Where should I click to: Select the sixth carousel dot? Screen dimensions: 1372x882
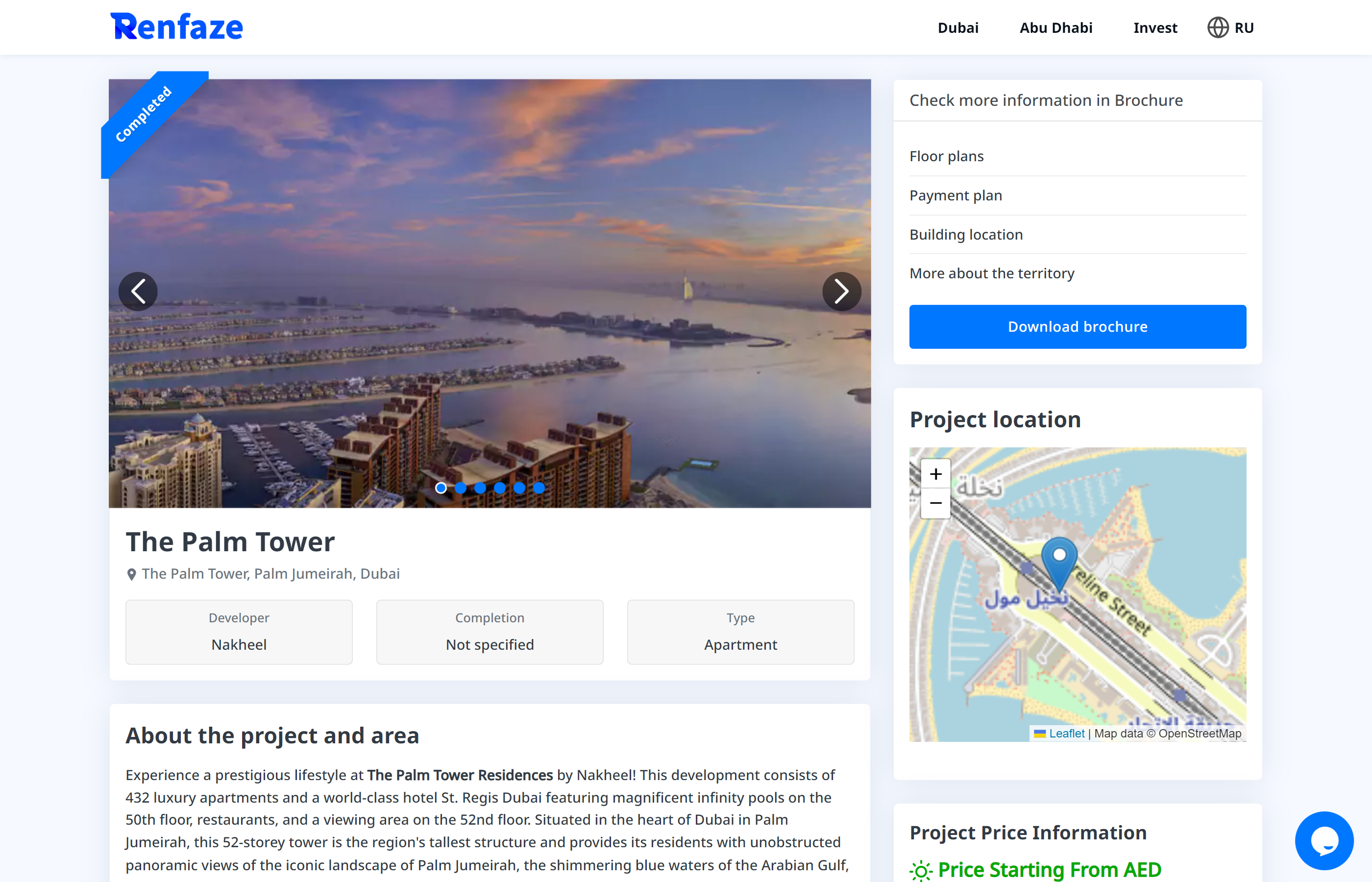539,488
